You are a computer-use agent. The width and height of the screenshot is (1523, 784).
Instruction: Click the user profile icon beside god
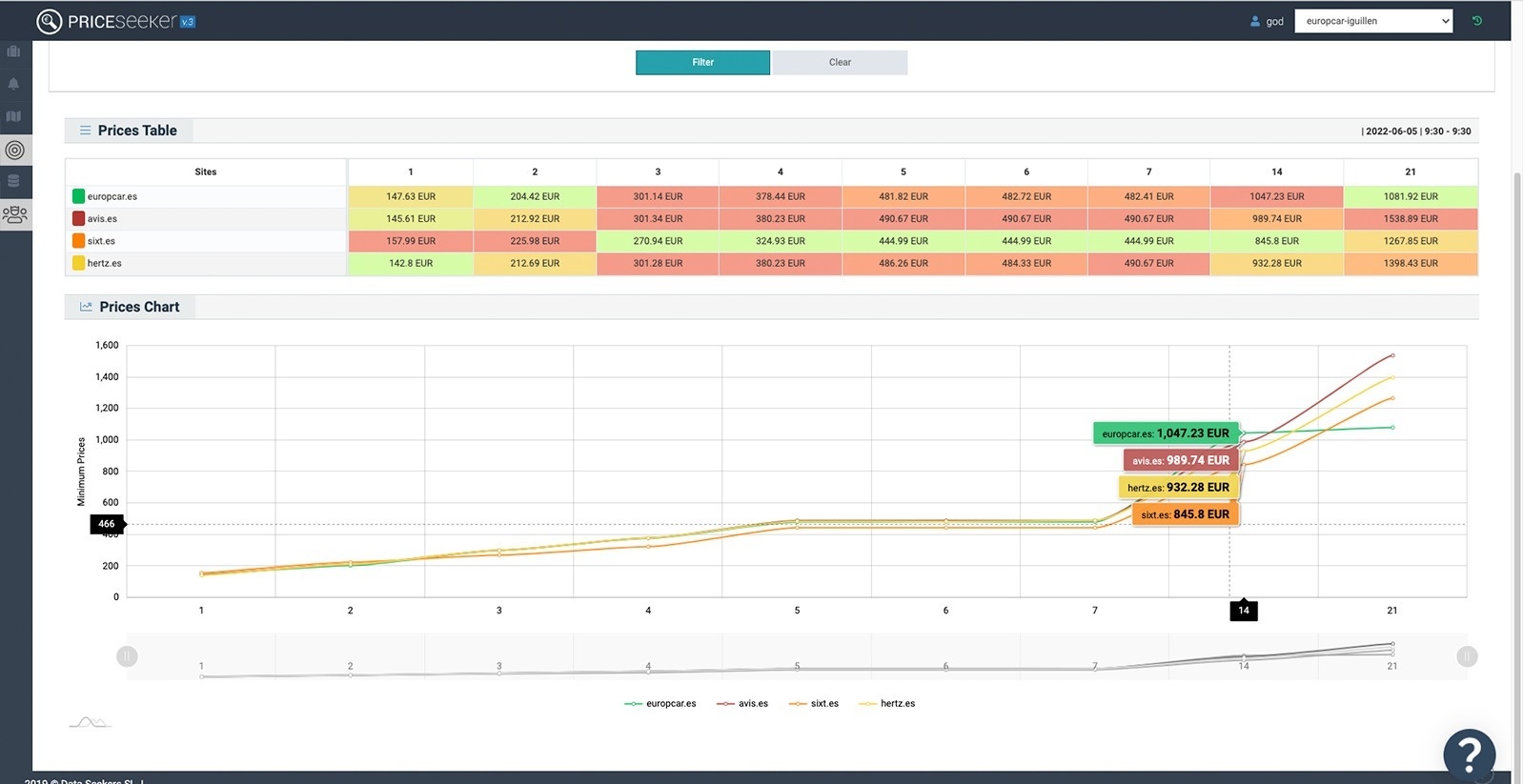pyautogui.click(x=1255, y=21)
